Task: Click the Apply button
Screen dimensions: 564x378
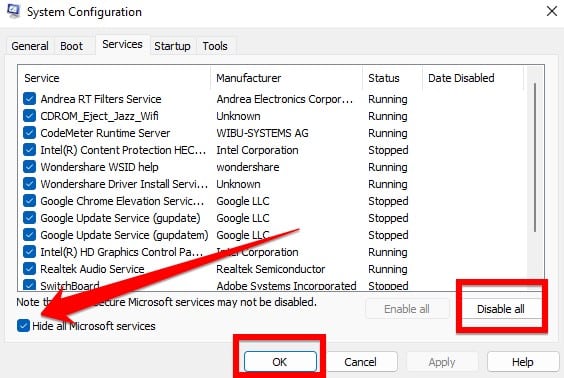Action: tap(442, 361)
